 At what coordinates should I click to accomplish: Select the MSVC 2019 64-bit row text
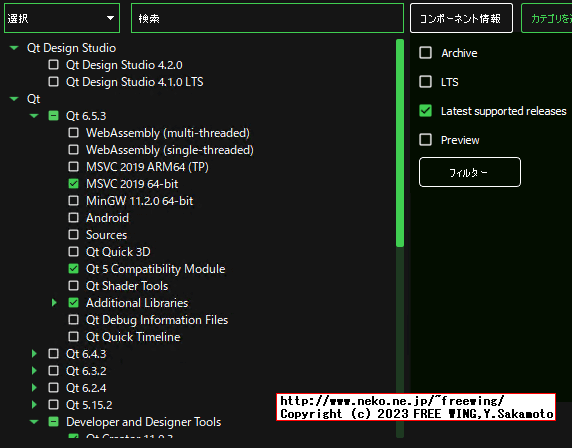point(132,184)
